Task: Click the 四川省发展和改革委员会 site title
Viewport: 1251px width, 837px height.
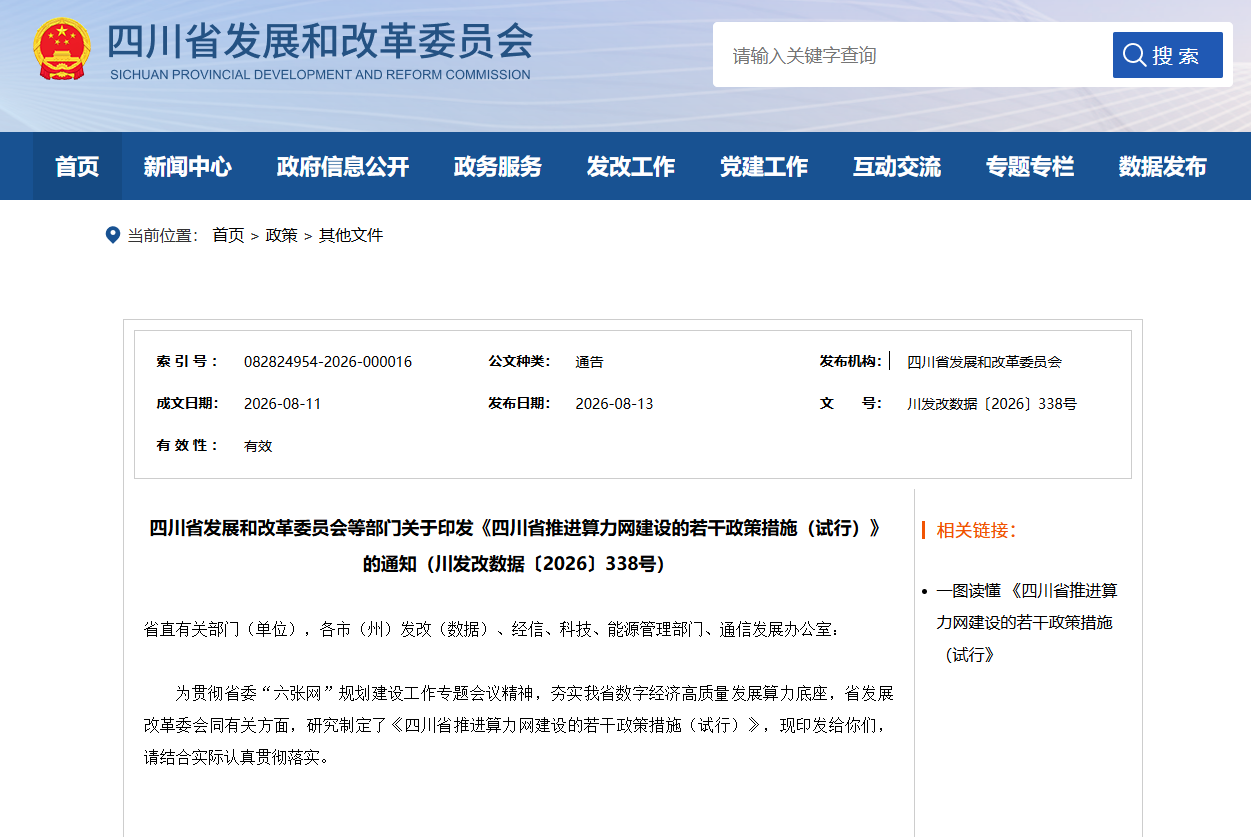Action: click(320, 40)
